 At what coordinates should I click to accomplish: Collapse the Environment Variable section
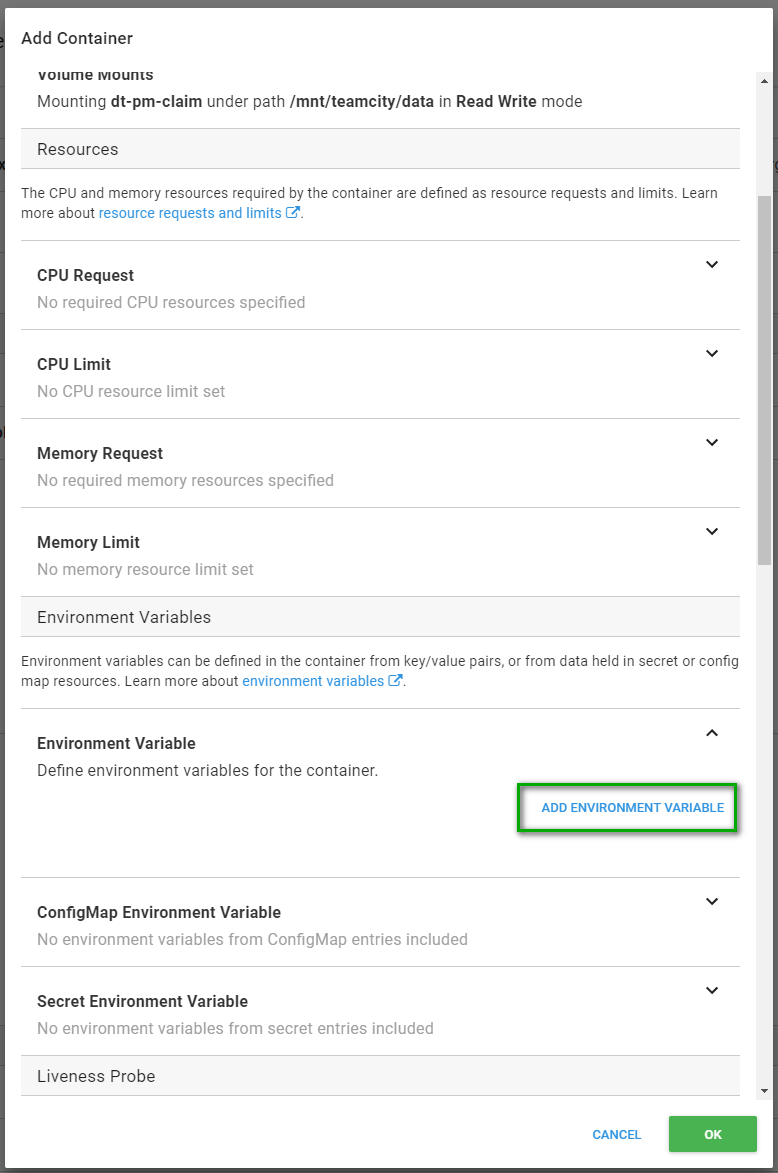[712, 733]
